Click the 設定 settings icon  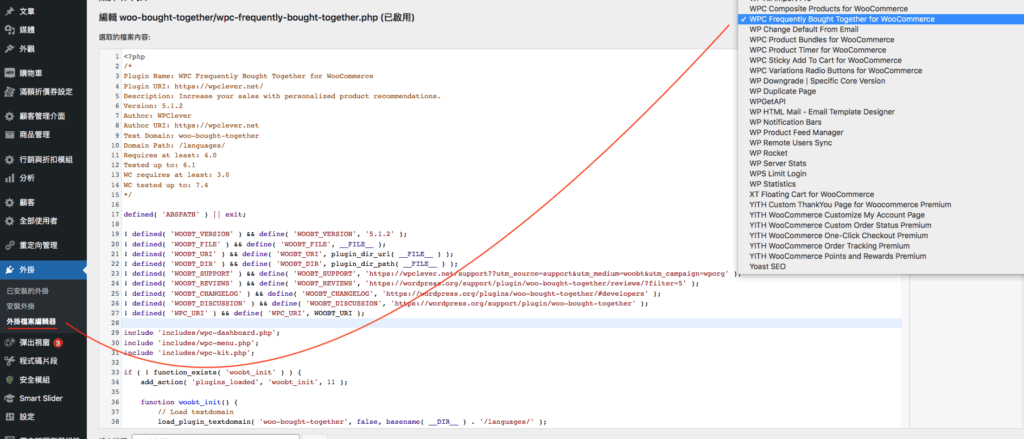coord(9,417)
